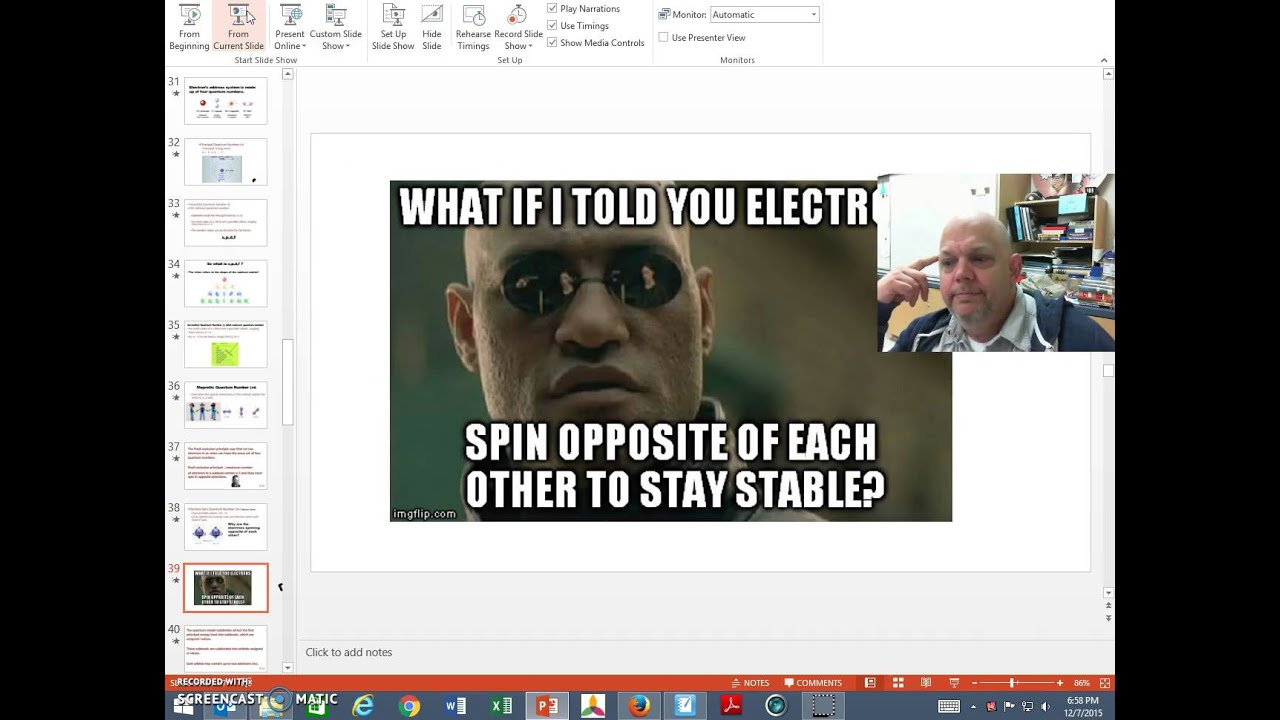Viewport: 1280px width, 720px height.
Task: Click the thumbnail pane scroll-down arrow
Action: (288, 667)
